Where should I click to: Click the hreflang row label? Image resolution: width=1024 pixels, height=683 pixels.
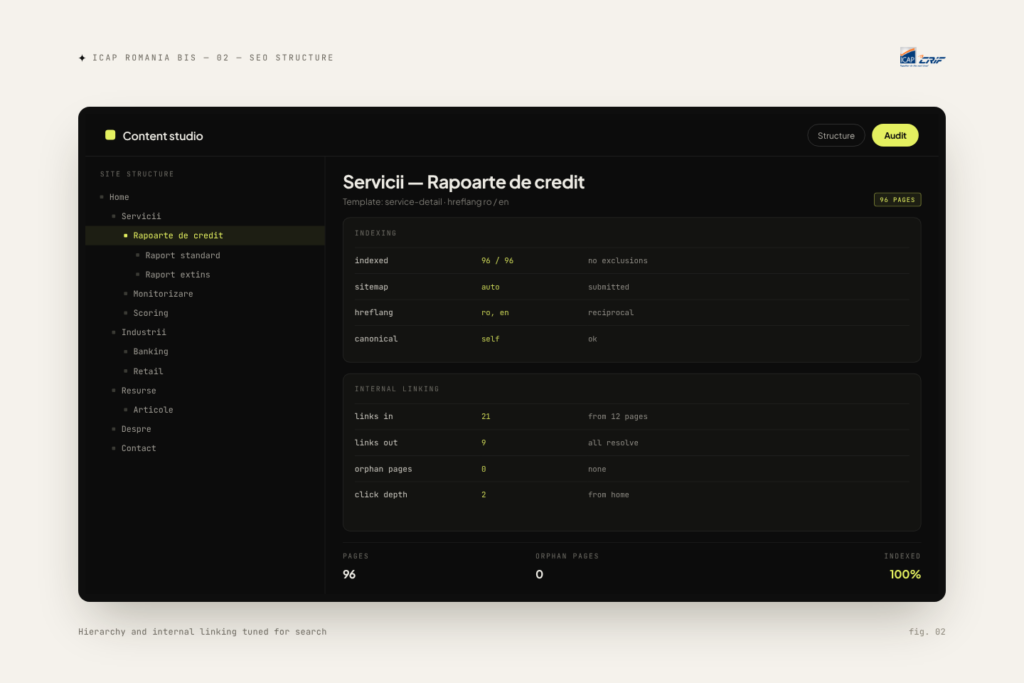pyautogui.click(x=374, y=313)
